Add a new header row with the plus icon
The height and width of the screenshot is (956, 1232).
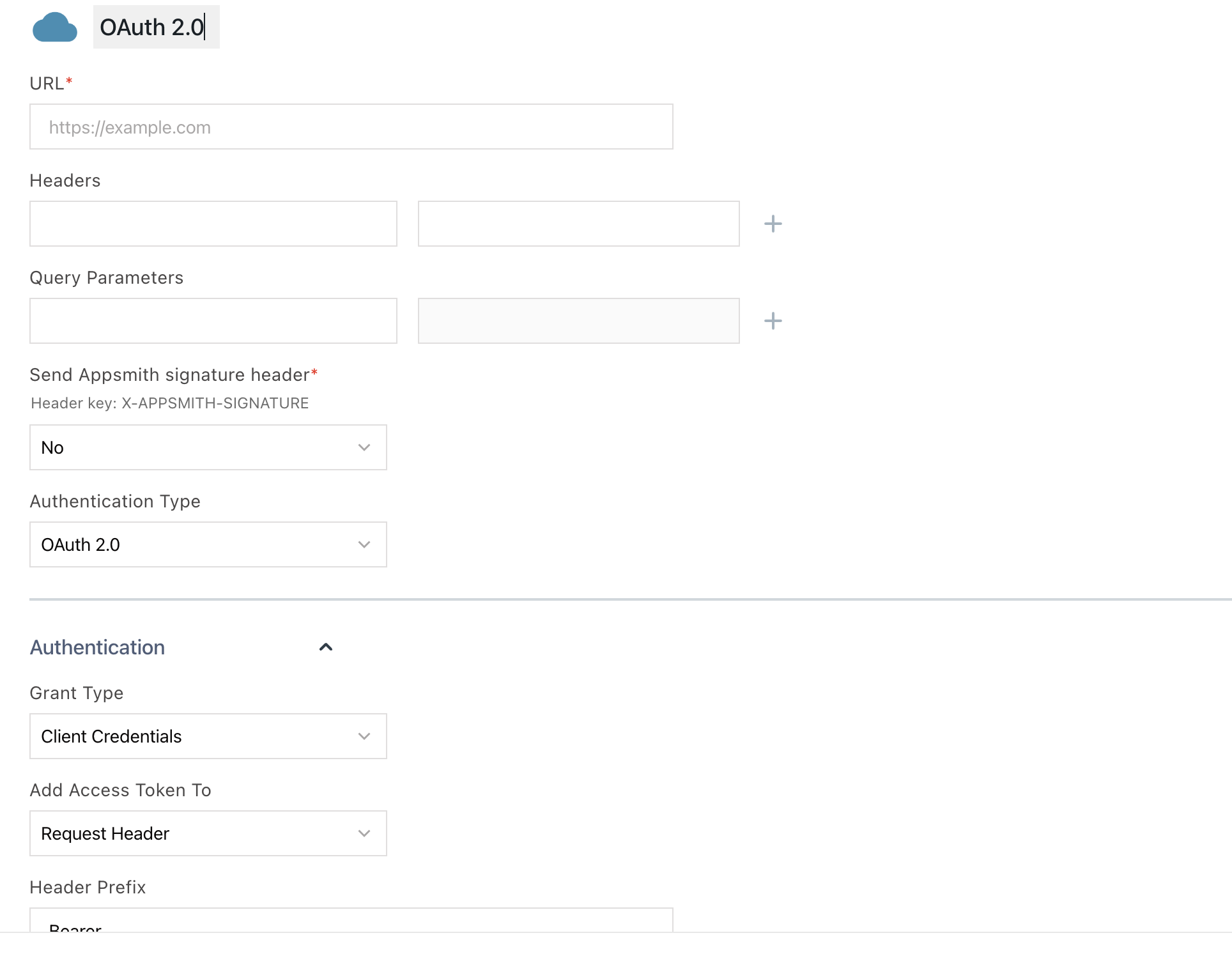coord(773,224)
